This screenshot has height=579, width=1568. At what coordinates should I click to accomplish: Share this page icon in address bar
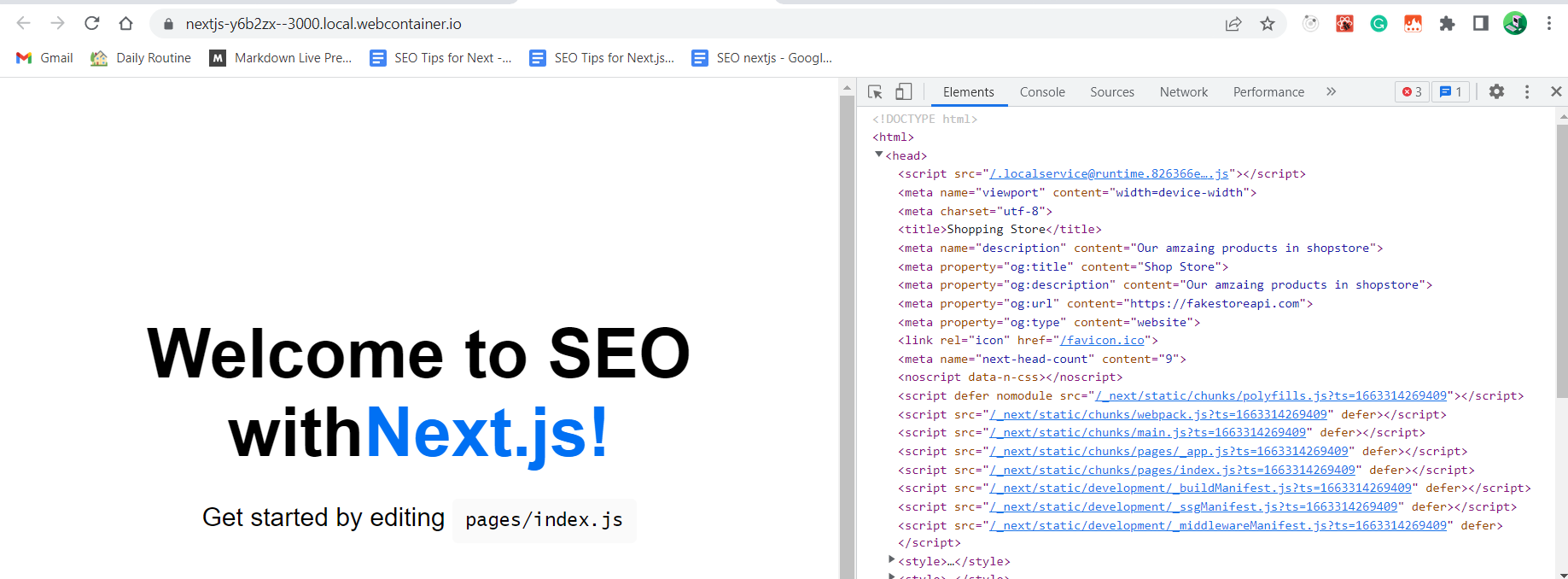click(x=1233, y=24)
